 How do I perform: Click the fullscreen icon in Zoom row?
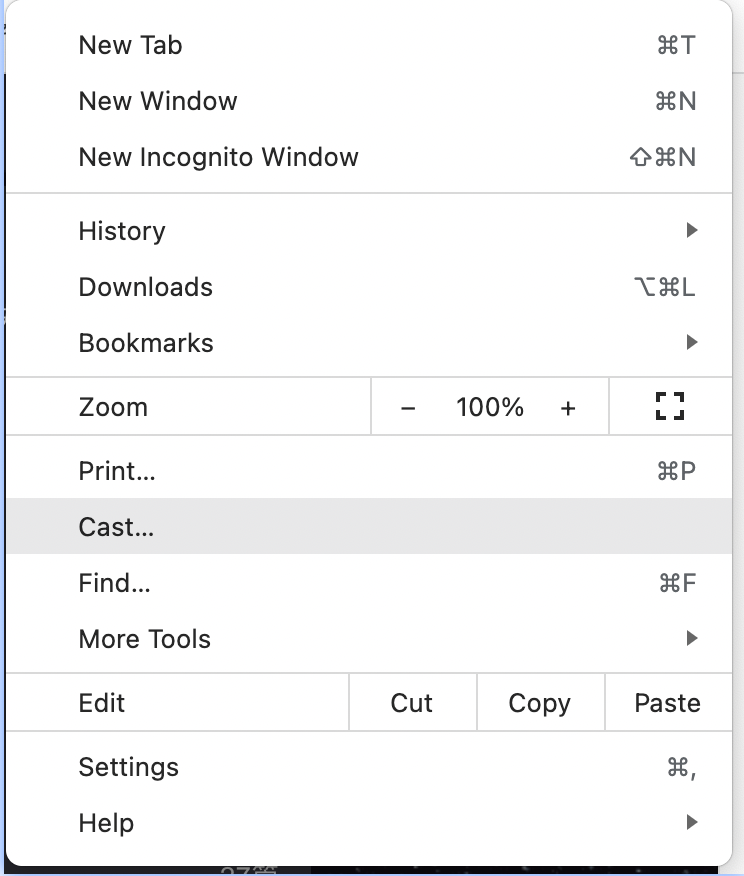coord(669,406)
